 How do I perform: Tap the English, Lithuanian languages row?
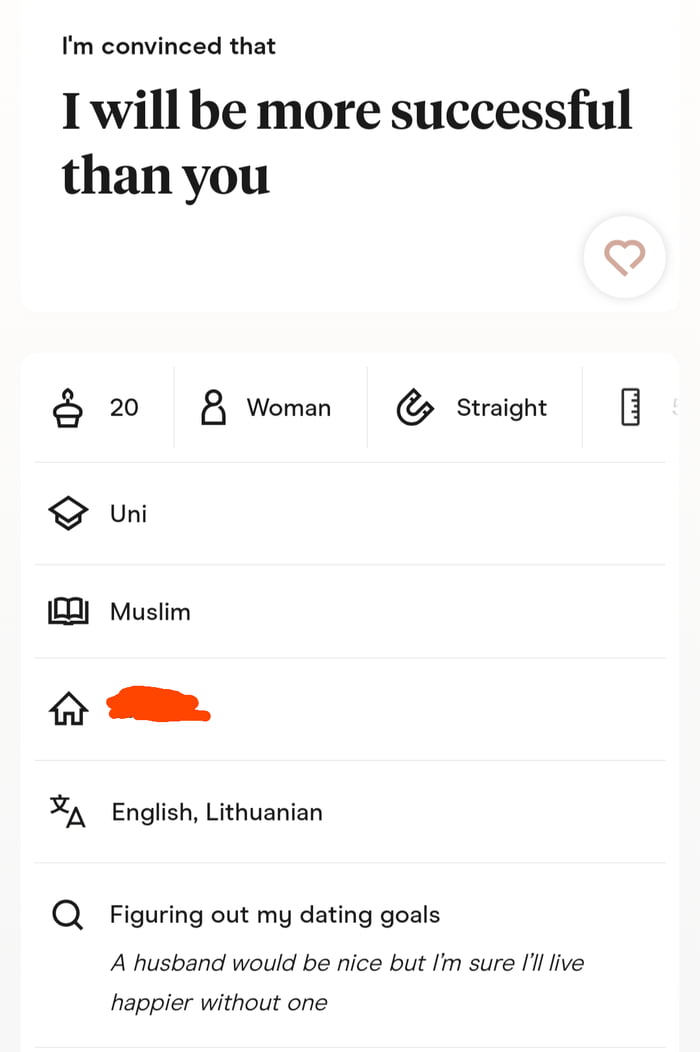pos(217,812)
